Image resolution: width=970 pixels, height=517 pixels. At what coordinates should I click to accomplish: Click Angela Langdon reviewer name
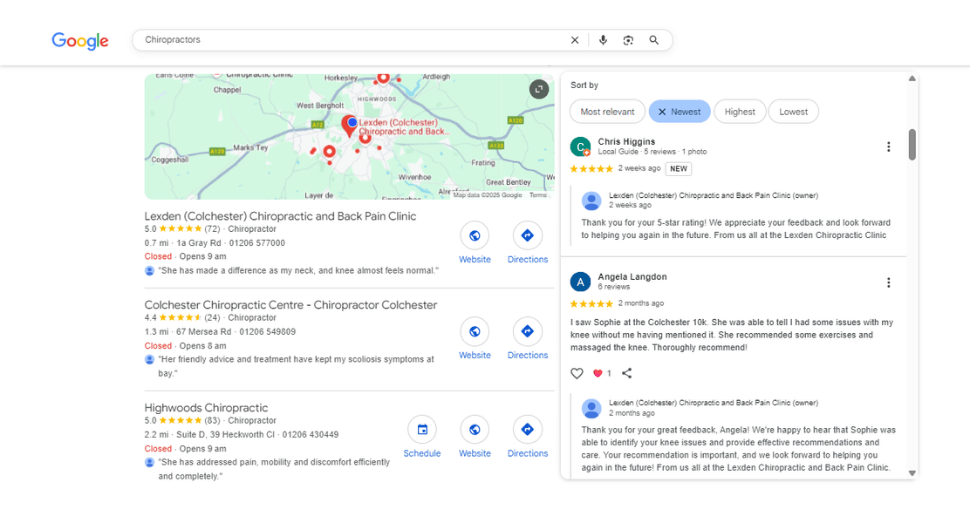click(x=632, y=277)
